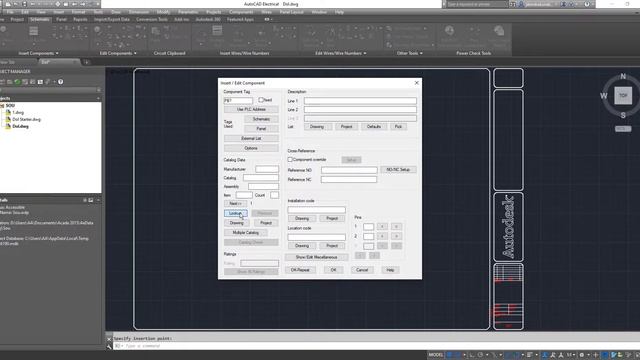Focus the Pin 1 input box
Screen dimensions: 640x360
coord(368,227)
